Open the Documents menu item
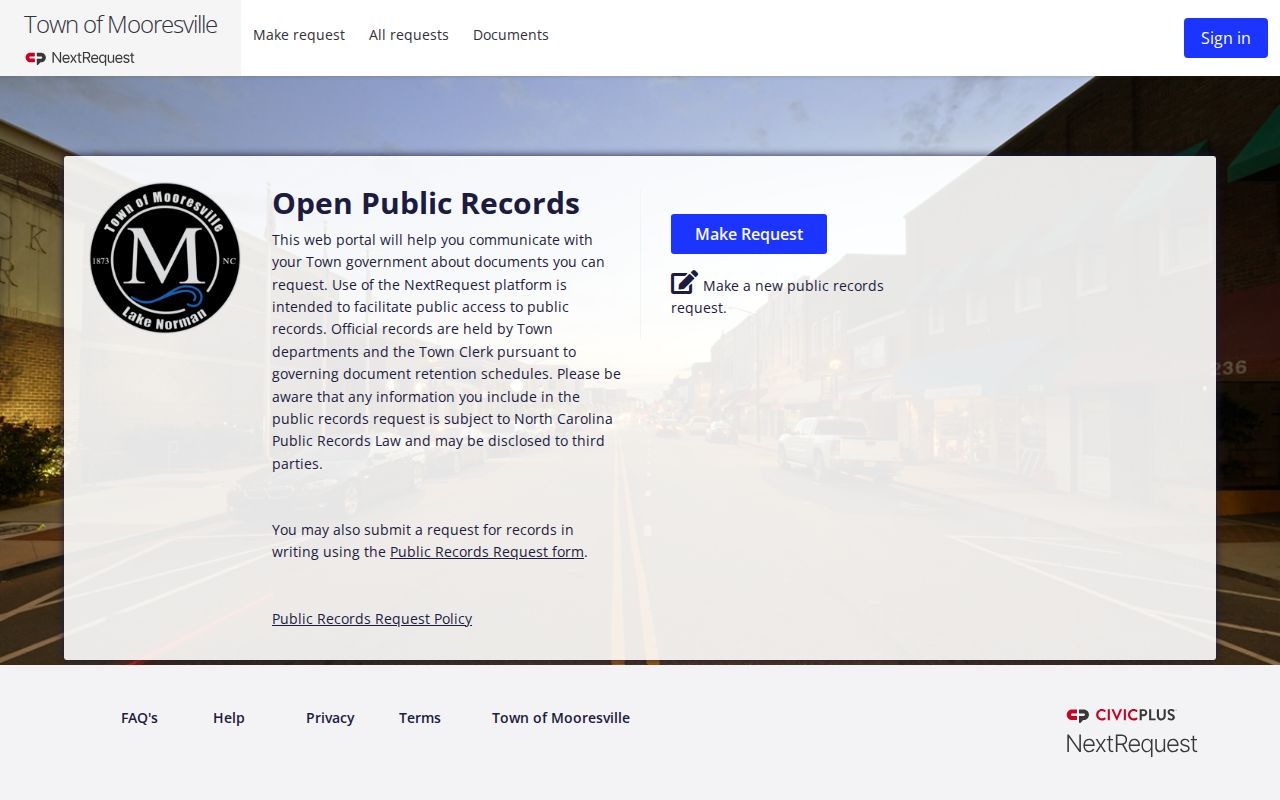Screen dimensions: 1280x800 [x=511, y=35]
